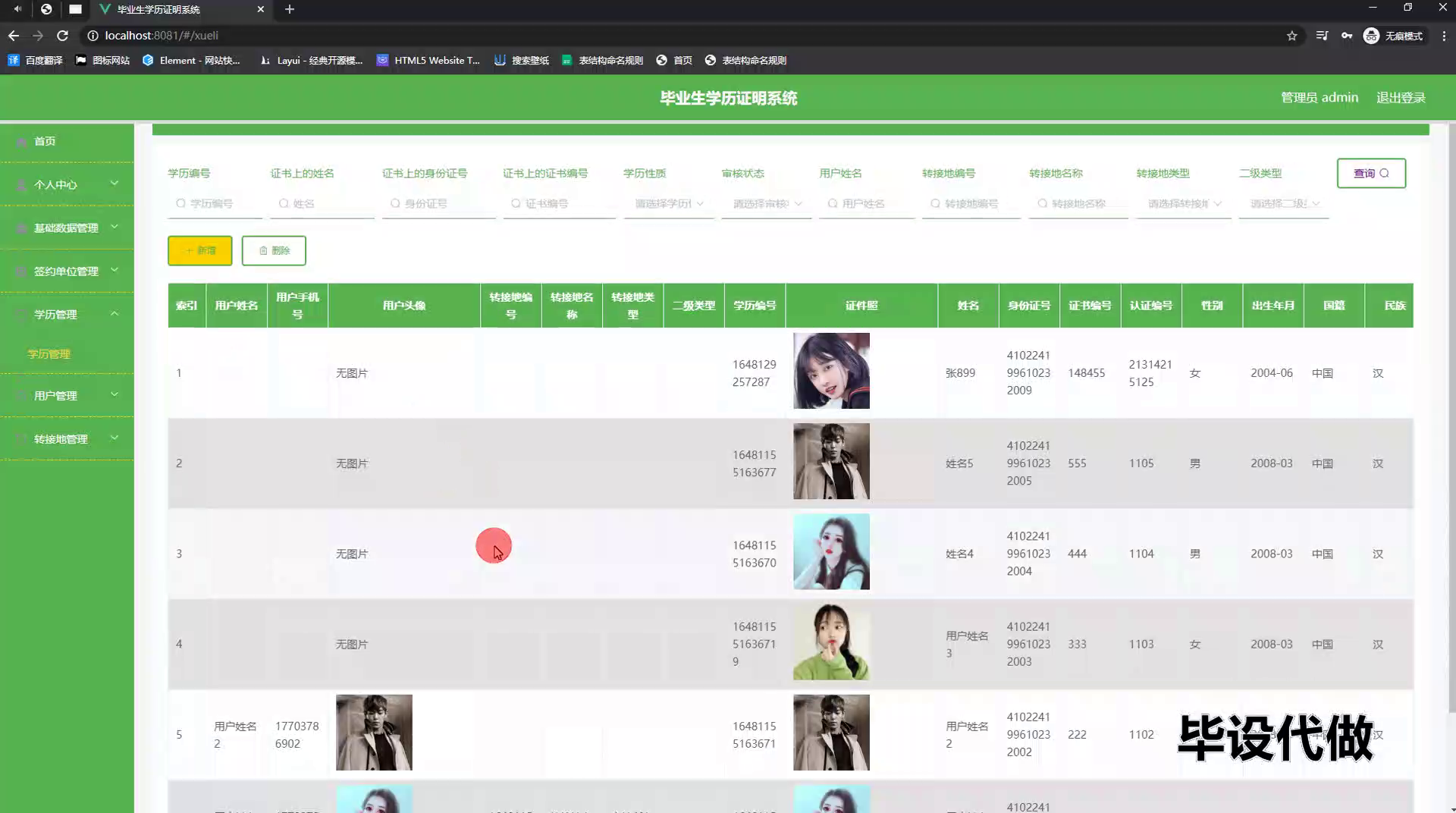The image size is (1456, 813).
Task: Click 管理员 admin label
Action: 1319,98
